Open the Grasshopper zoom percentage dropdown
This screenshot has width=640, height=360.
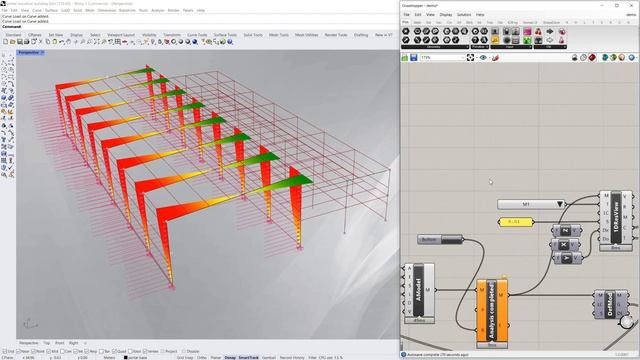[463, 58]
